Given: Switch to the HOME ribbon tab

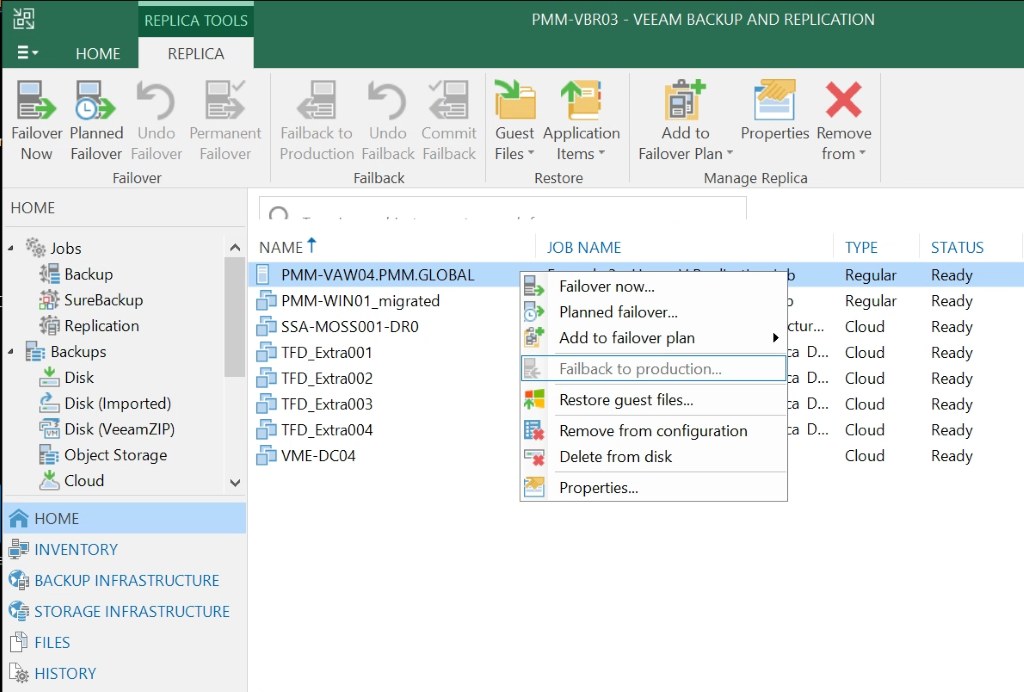Looking at the screenshot, I should (98, 54).
